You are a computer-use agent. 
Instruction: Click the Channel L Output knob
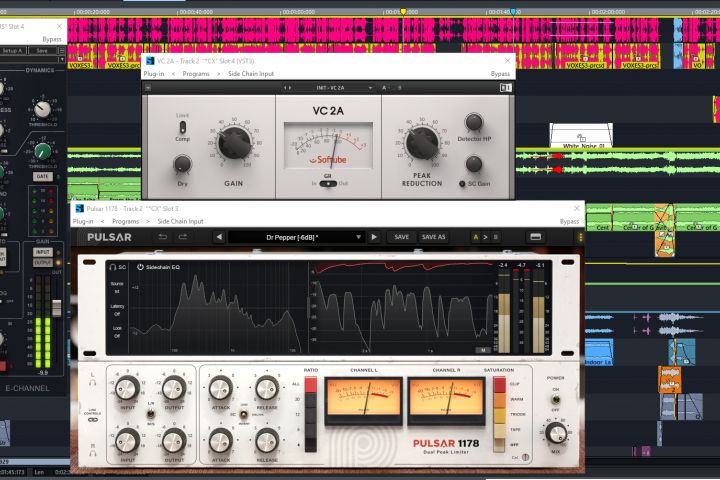click(174, 388)
